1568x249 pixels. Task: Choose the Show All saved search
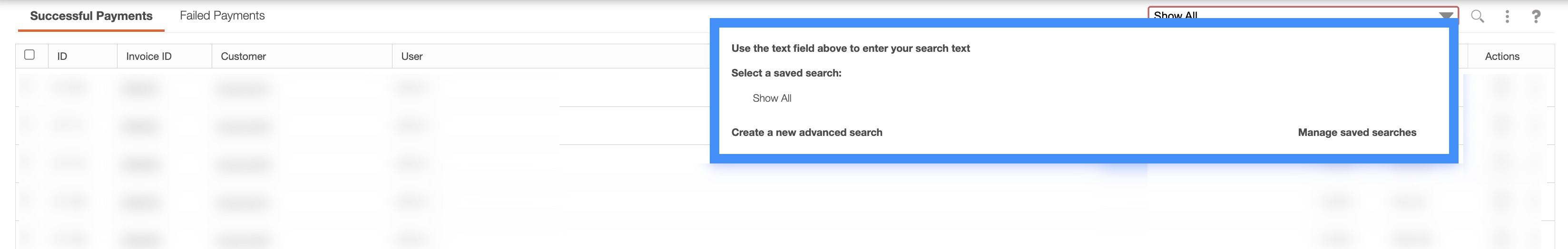click(771, 98)
